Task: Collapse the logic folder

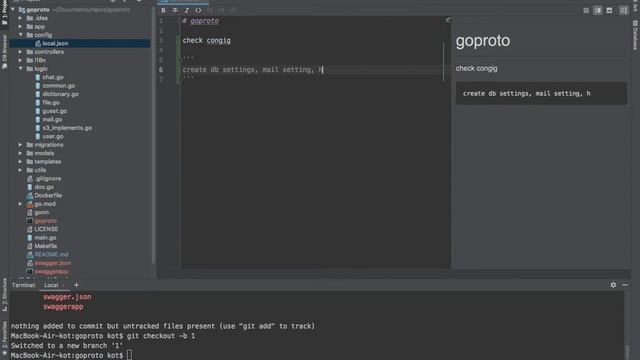Action: 20,69
